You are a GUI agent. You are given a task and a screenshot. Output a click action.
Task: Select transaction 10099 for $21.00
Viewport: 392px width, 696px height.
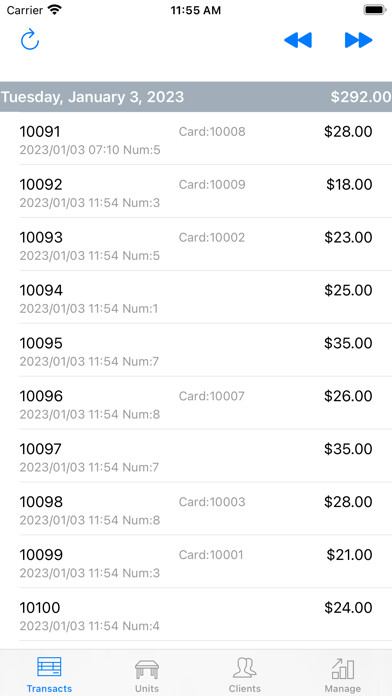pyautogui.click(x=196, y=561)
